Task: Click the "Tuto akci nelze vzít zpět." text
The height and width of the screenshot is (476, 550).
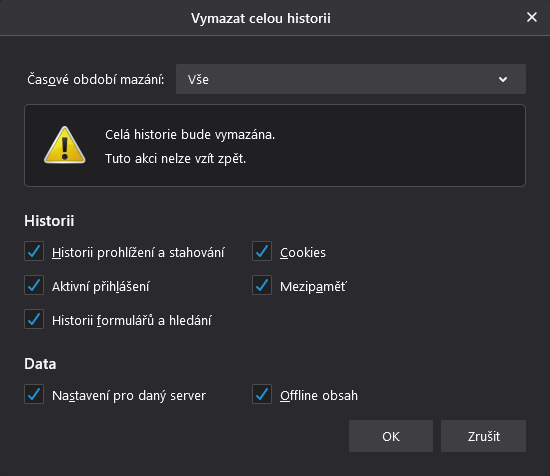Action: click(175, 159)
